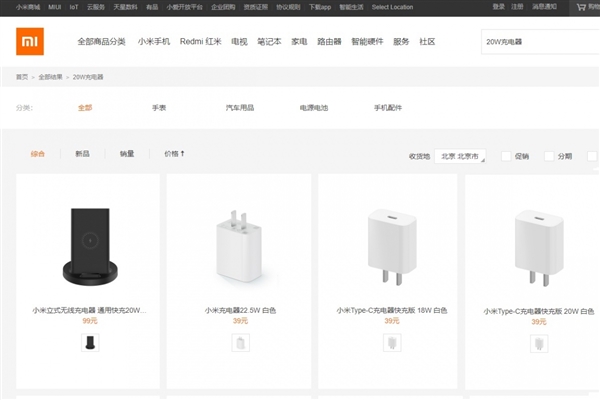The height and width of the screenshot is (400, 600).
Task: Open 笔记本 navigation menu
Action: pyautogui.click(x=269, y=41)
